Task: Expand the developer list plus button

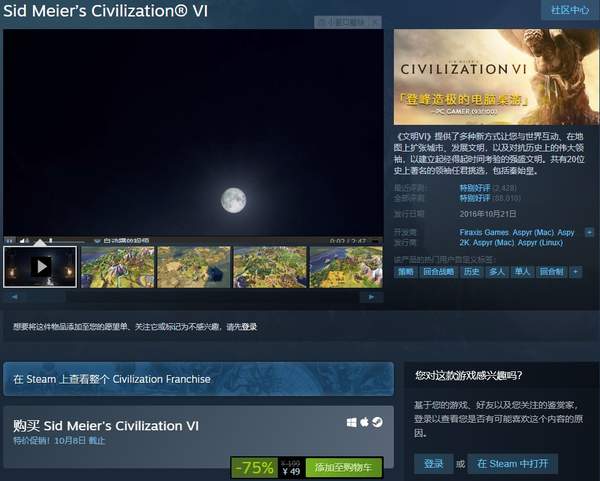Action: [x=589, y=232]
